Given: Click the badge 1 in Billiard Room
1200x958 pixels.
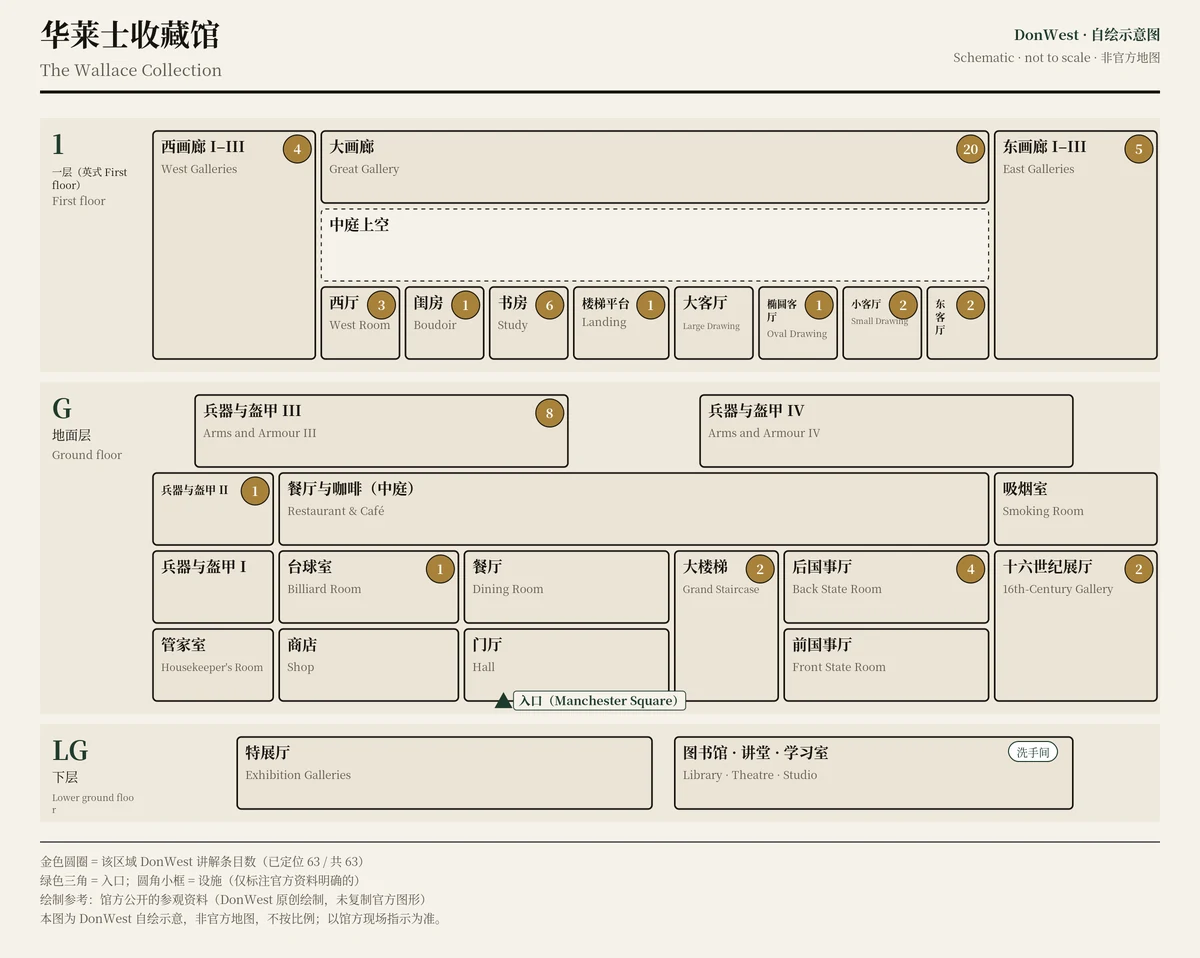Looking at the screenshot, I should pos(440,570).
